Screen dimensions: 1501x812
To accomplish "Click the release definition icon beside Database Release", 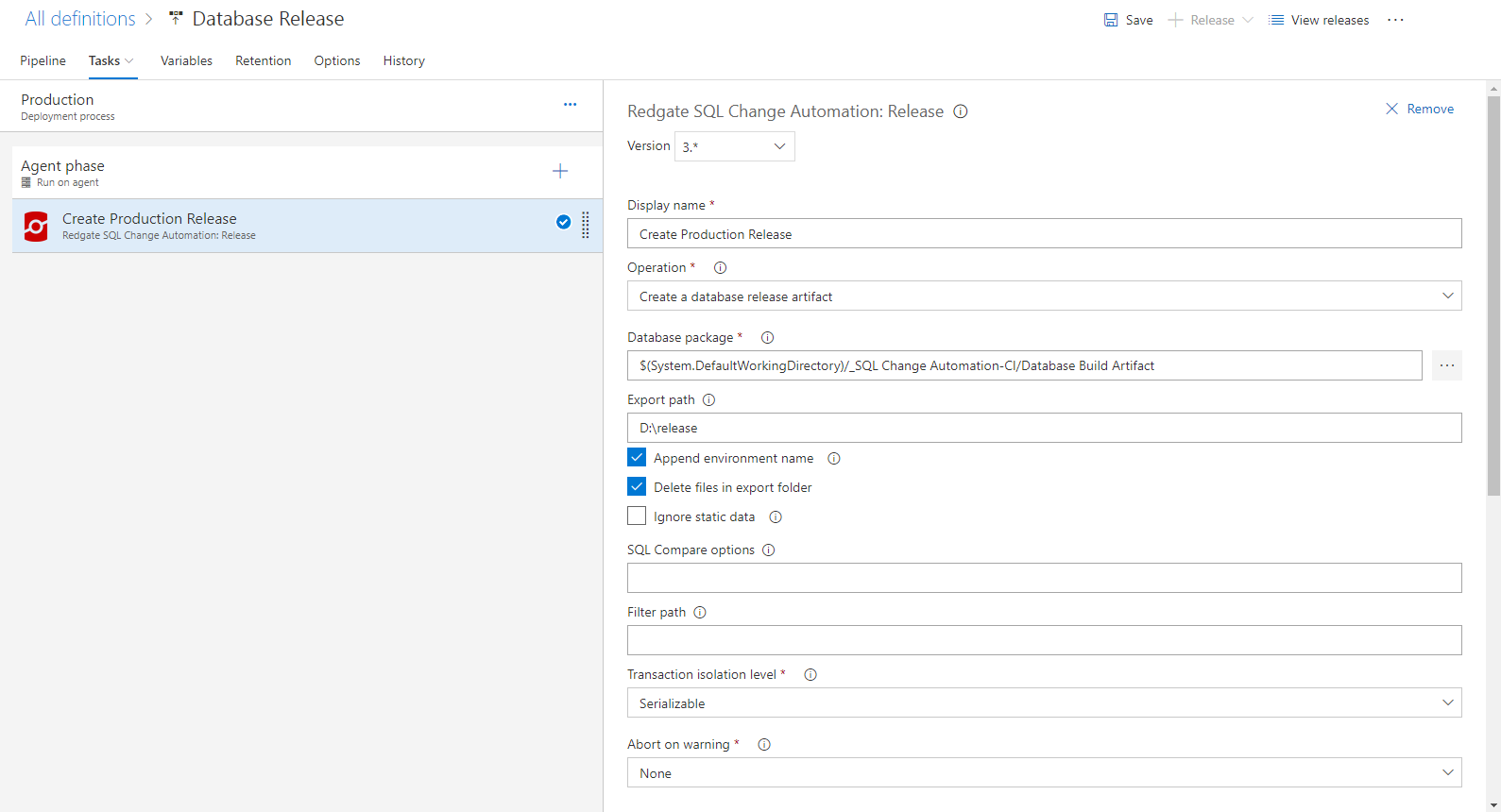I will (x=176, y=18).
